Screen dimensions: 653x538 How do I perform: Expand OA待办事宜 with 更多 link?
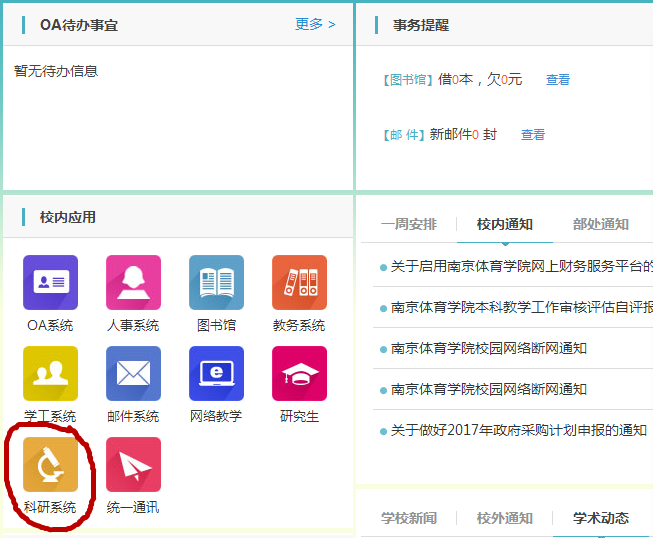click(315, 24)
